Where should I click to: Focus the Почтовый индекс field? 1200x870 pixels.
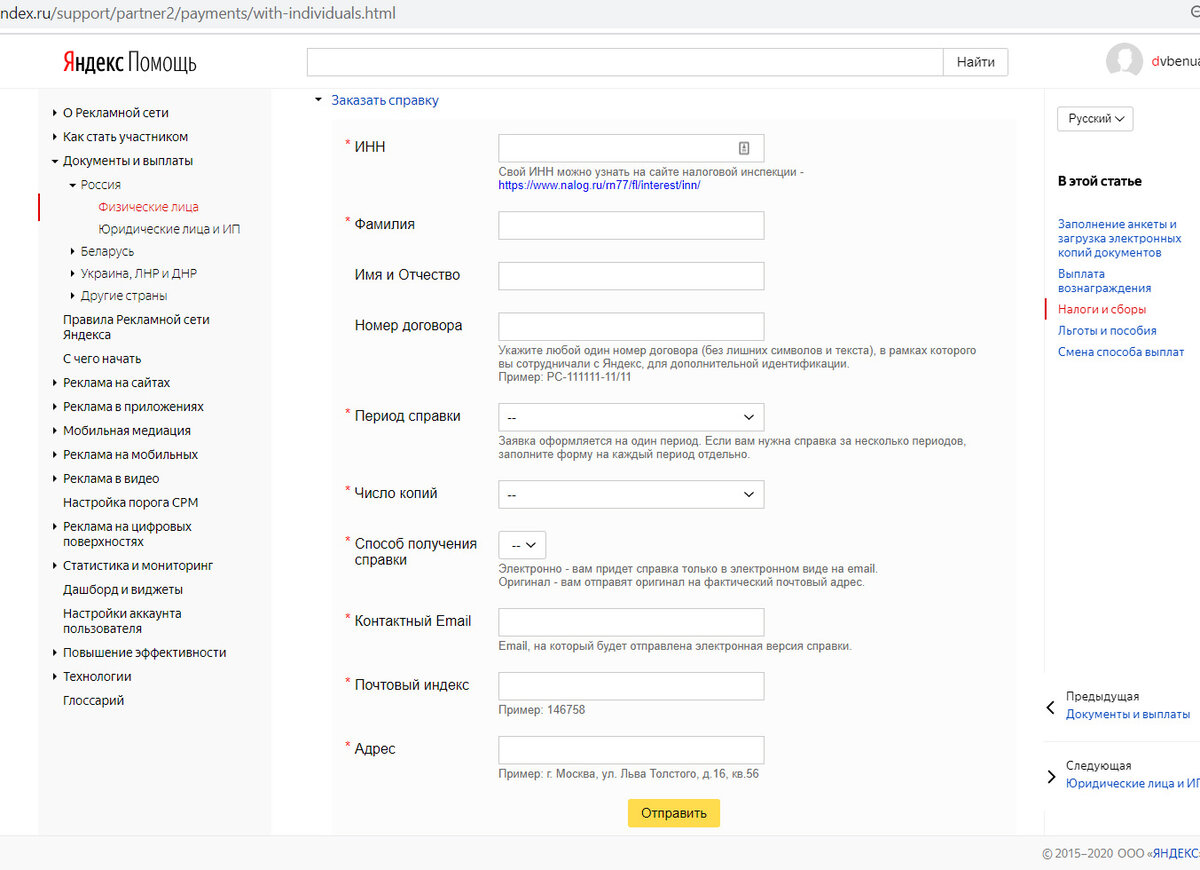coord(631,686)
